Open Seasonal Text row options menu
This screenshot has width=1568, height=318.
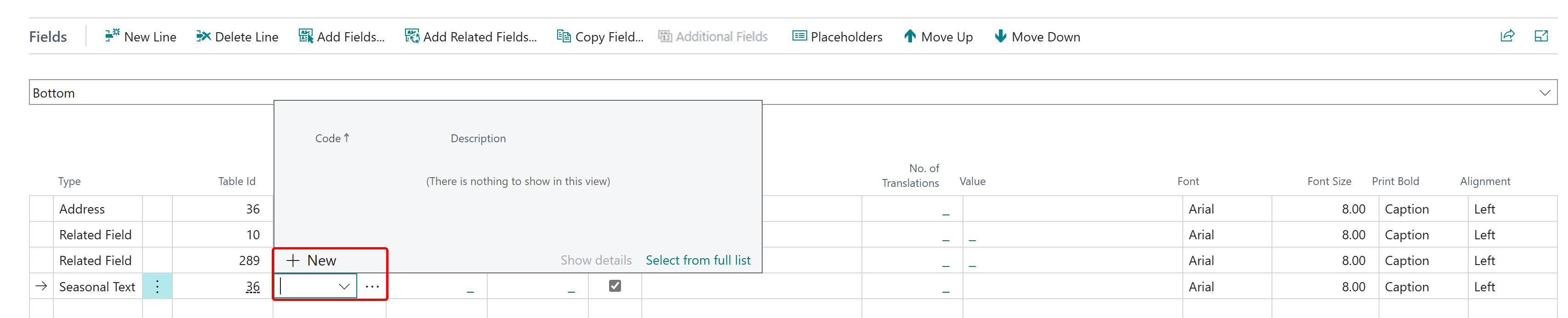[x=157, y=286]
